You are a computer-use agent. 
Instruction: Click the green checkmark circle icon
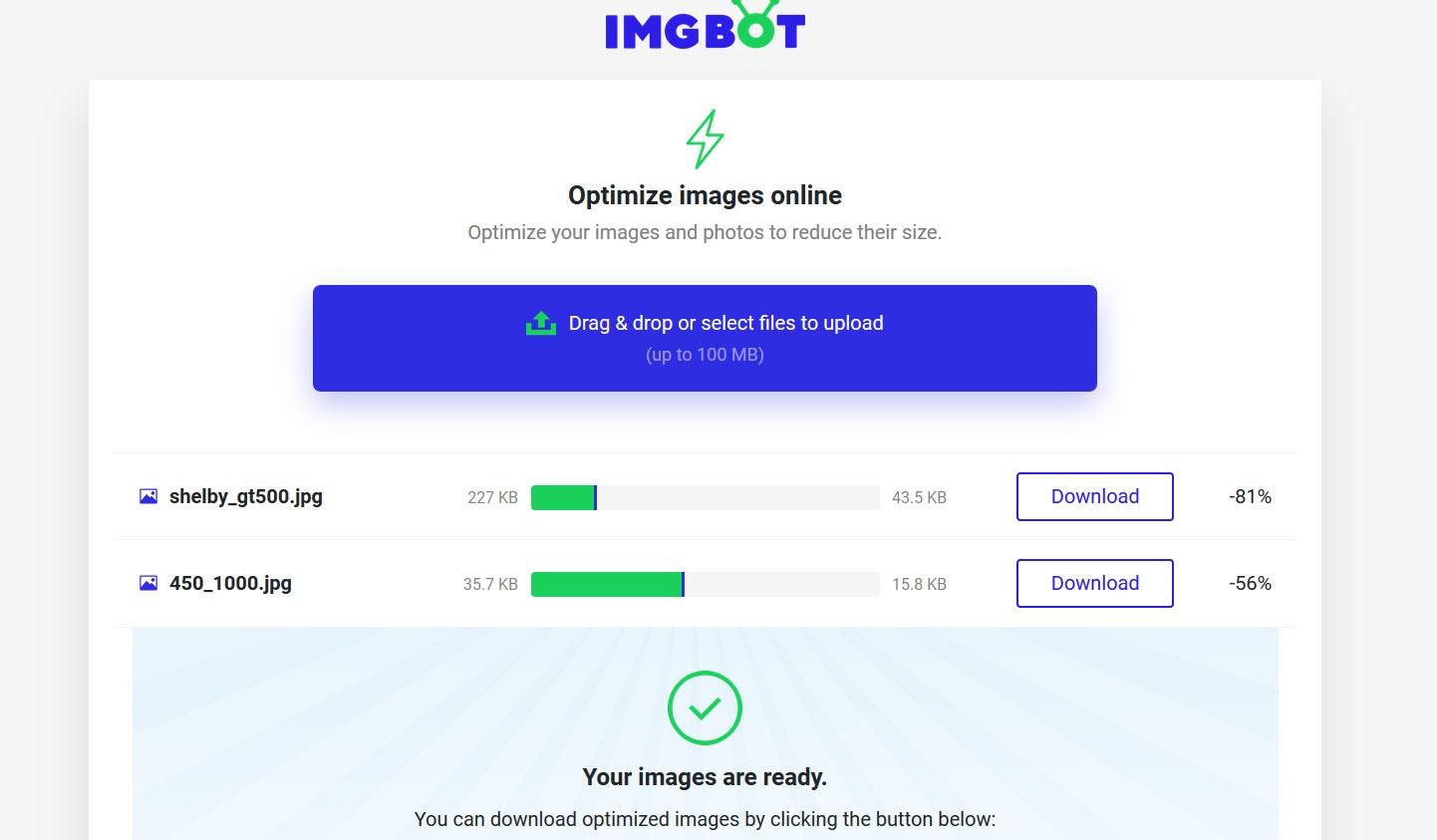tap(705, 708)
